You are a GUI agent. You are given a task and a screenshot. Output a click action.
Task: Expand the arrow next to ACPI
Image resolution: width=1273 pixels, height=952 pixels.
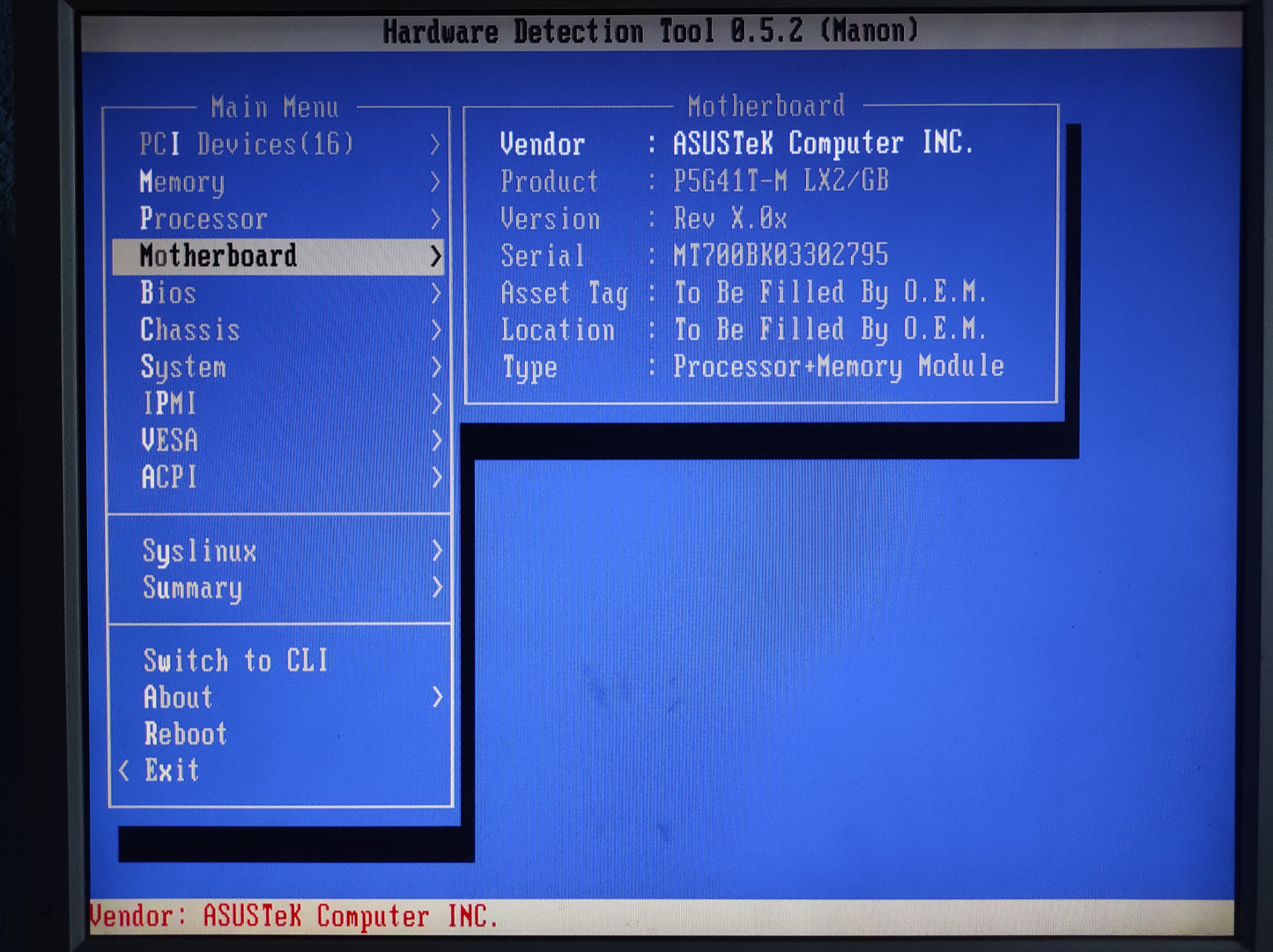click(x=435, y=477)
